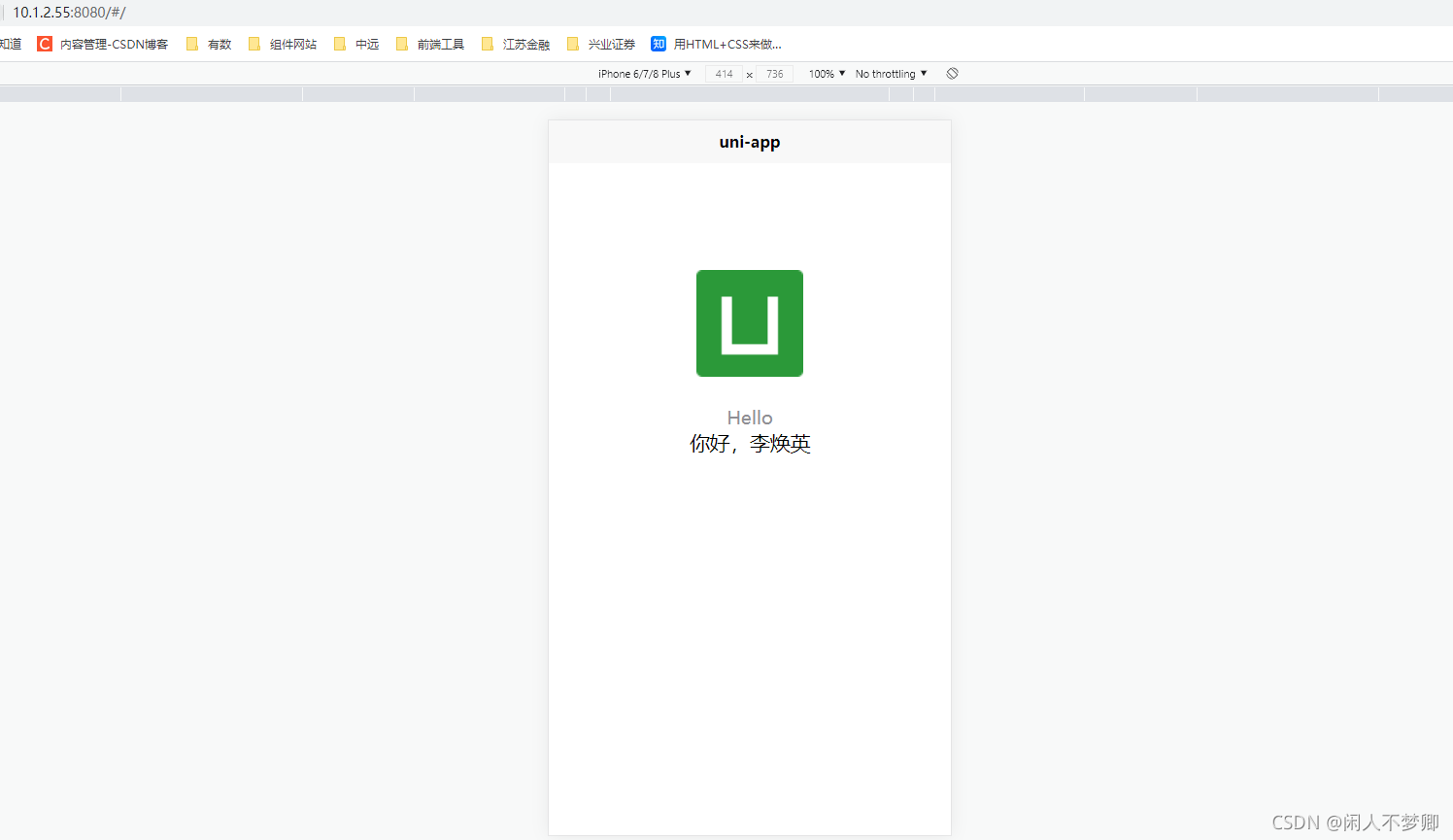
Task: Click the green uni-app logo image
Action: [750, 323]
